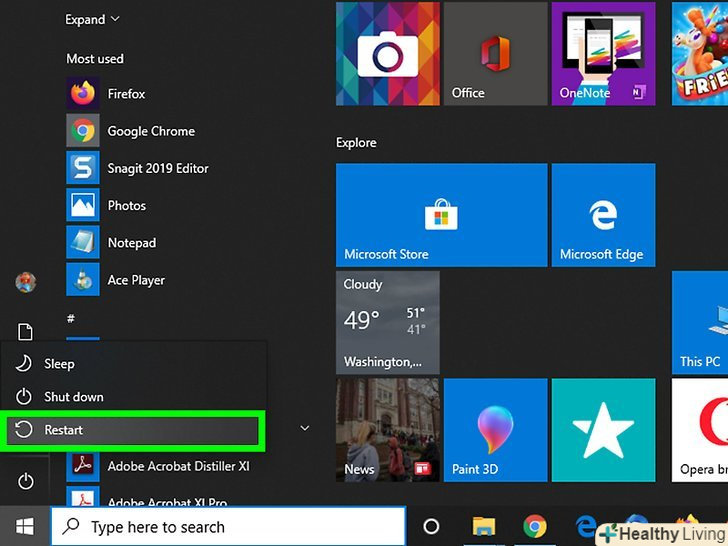
Task: Click the Windows Start button
Action: pos(24,526)
